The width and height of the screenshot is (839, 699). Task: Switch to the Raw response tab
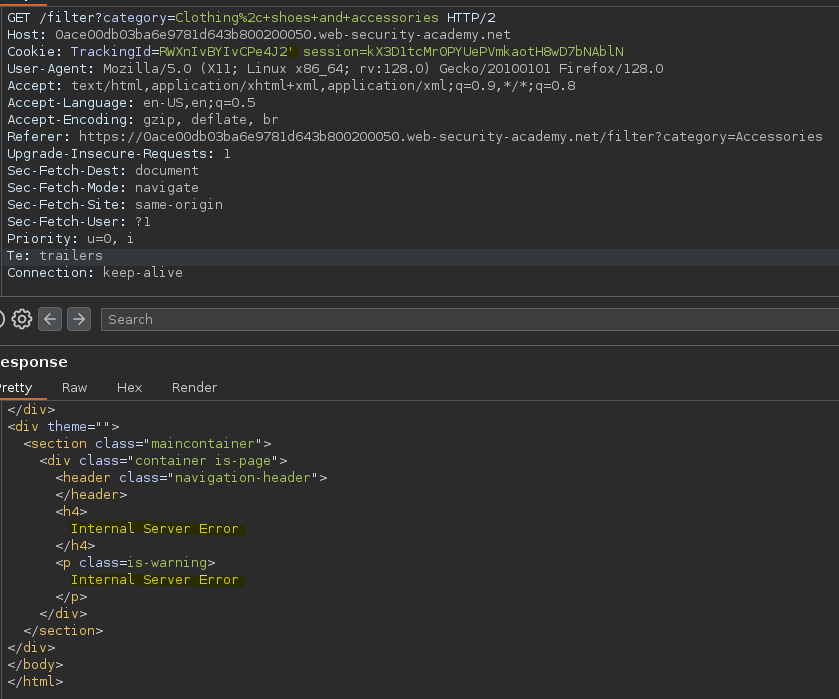pos(74,388)
